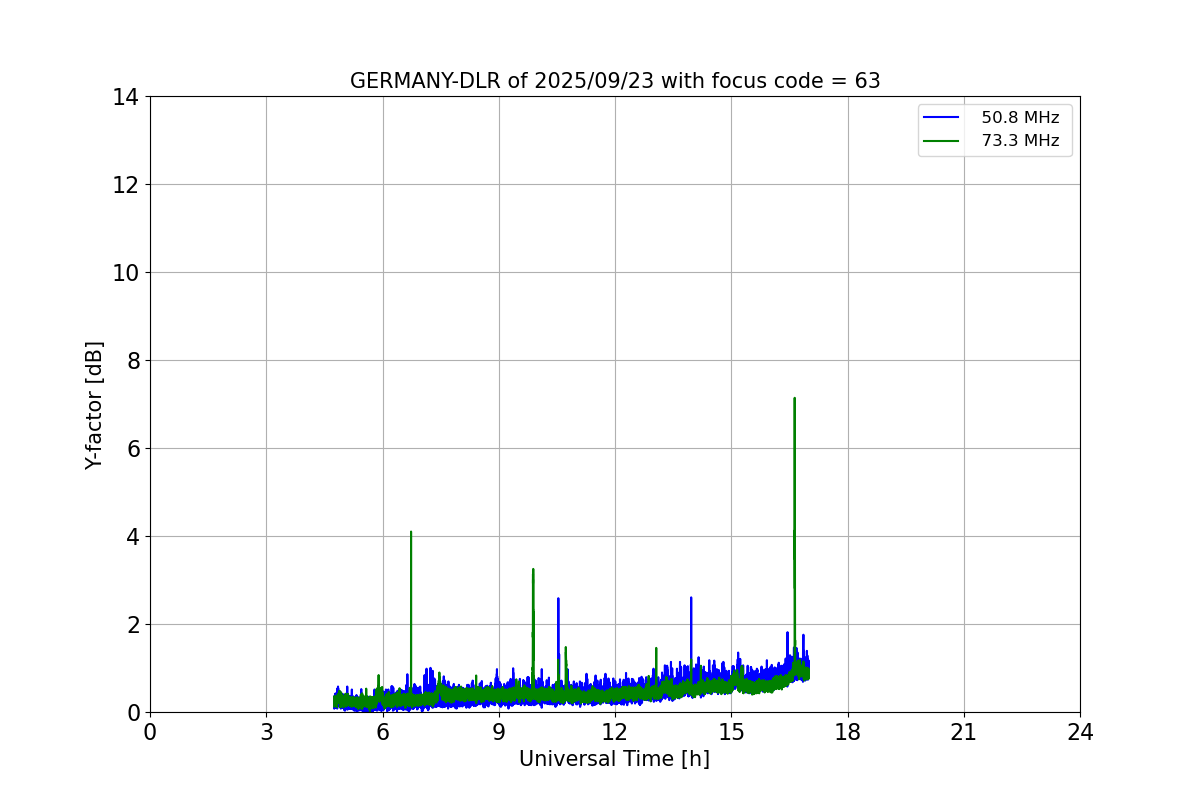The image size is (1200, 800).
Task: Click x-axis tick label 18
Action: [x=848, y=732]
